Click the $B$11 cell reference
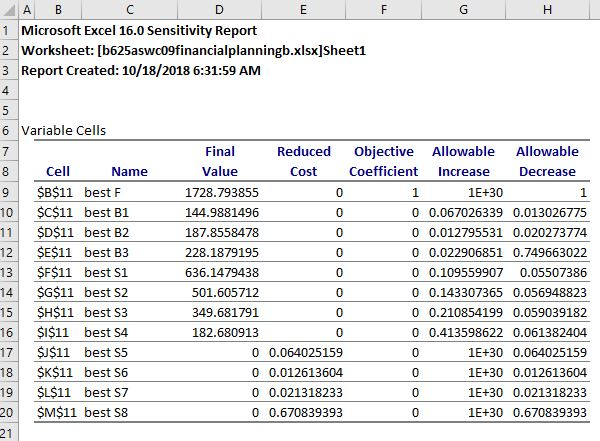The width and height of the screenshot is (600, 441). click(x=55, y=192)
